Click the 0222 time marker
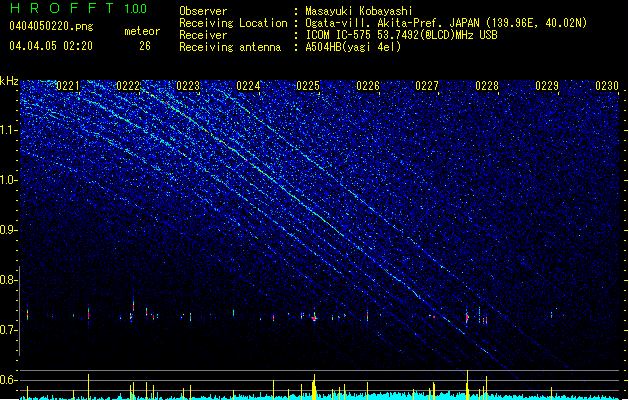Viewport: 629px width, 400px height. pos(128,86)
